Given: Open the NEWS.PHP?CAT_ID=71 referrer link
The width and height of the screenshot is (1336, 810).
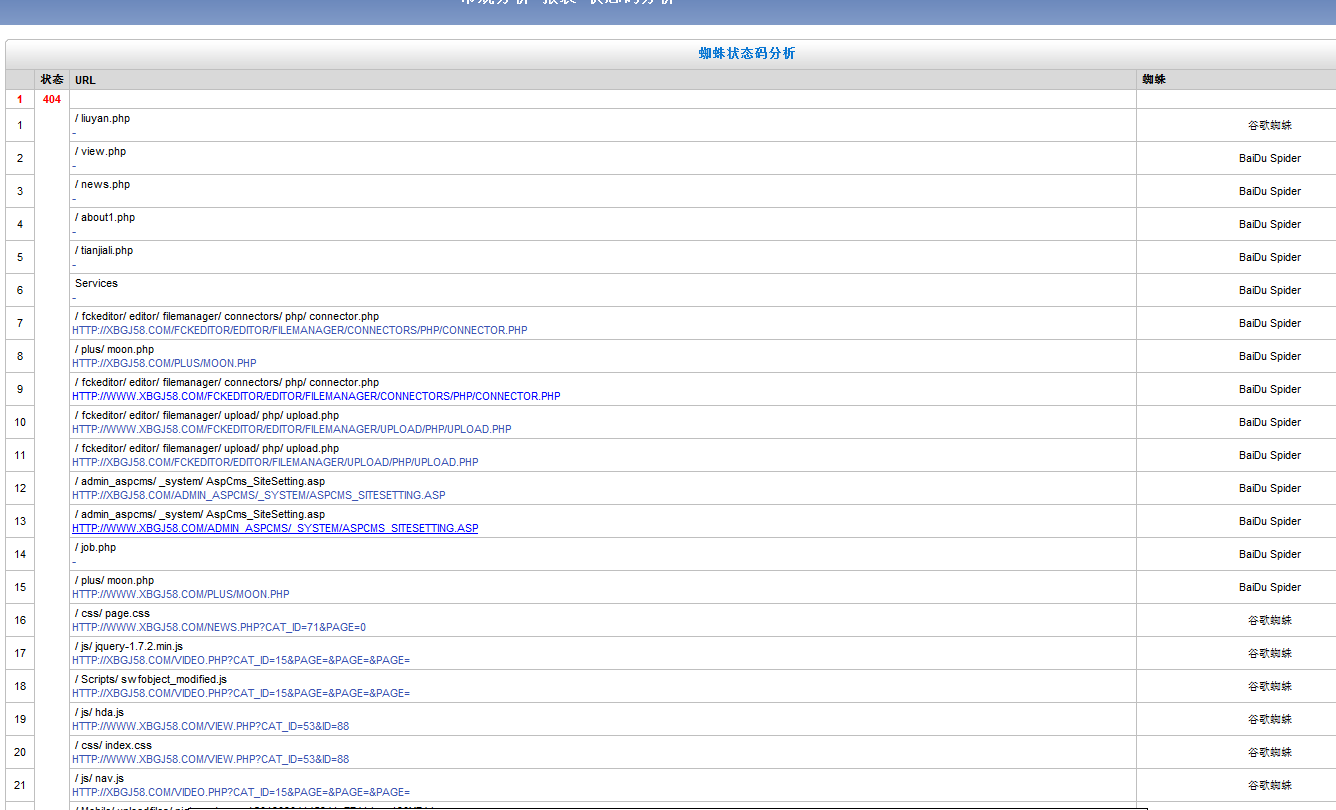Looking at the screenshot, I should (x=219, y=628).
